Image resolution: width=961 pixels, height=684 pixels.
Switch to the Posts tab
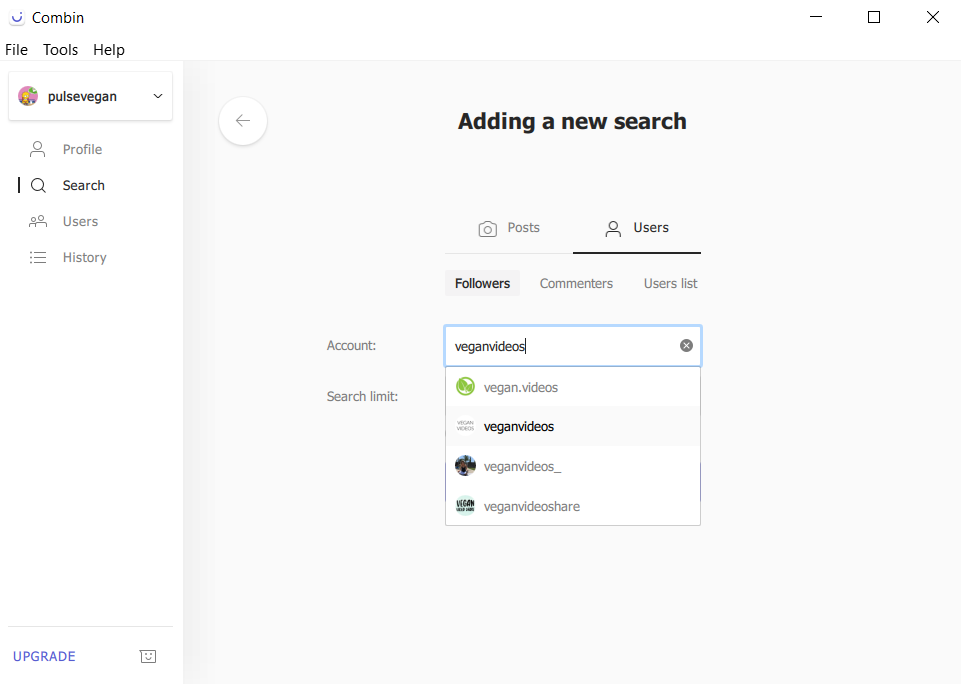coord(509,228)
